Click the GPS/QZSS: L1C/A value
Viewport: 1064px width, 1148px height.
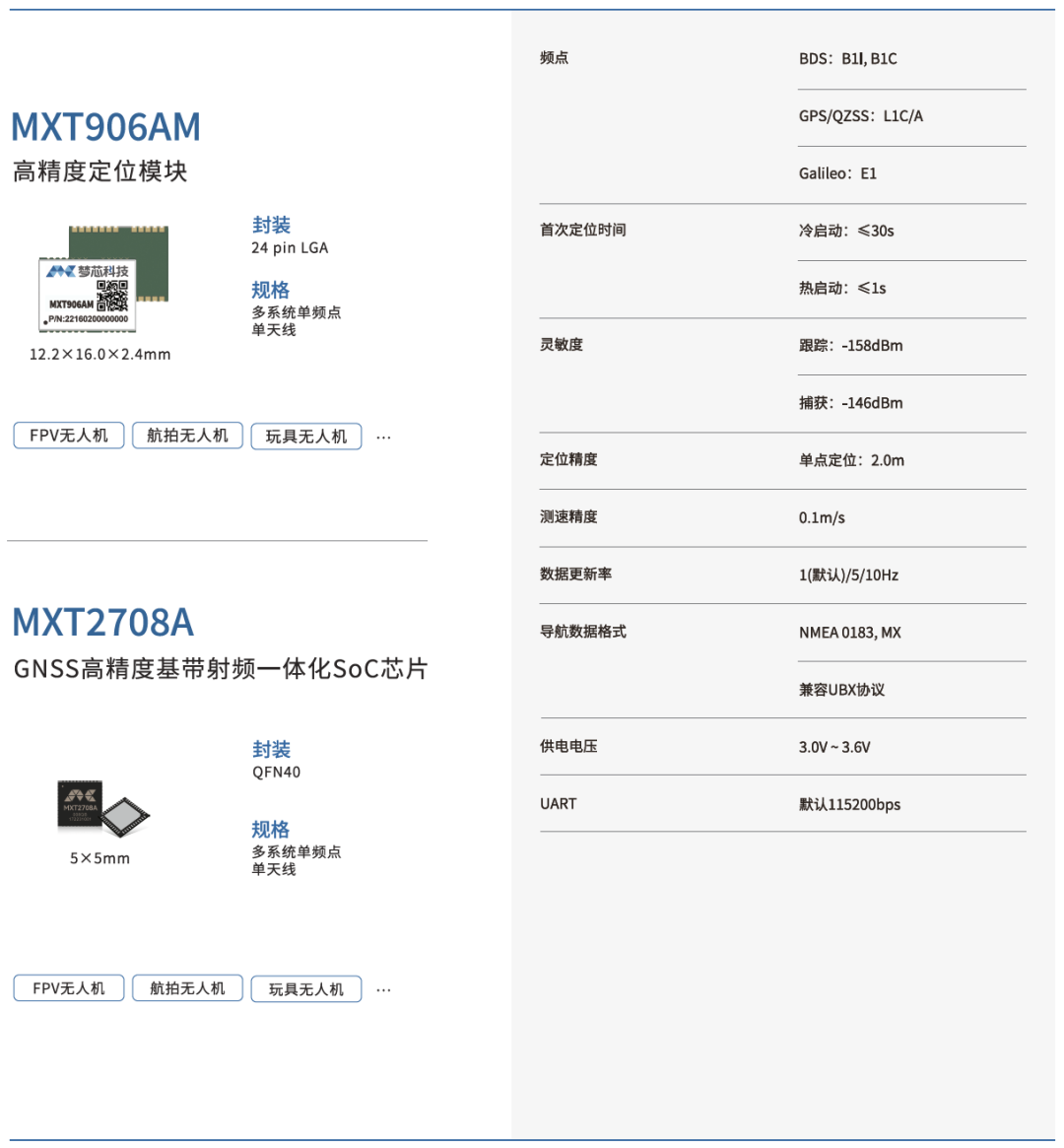point(861,115)
